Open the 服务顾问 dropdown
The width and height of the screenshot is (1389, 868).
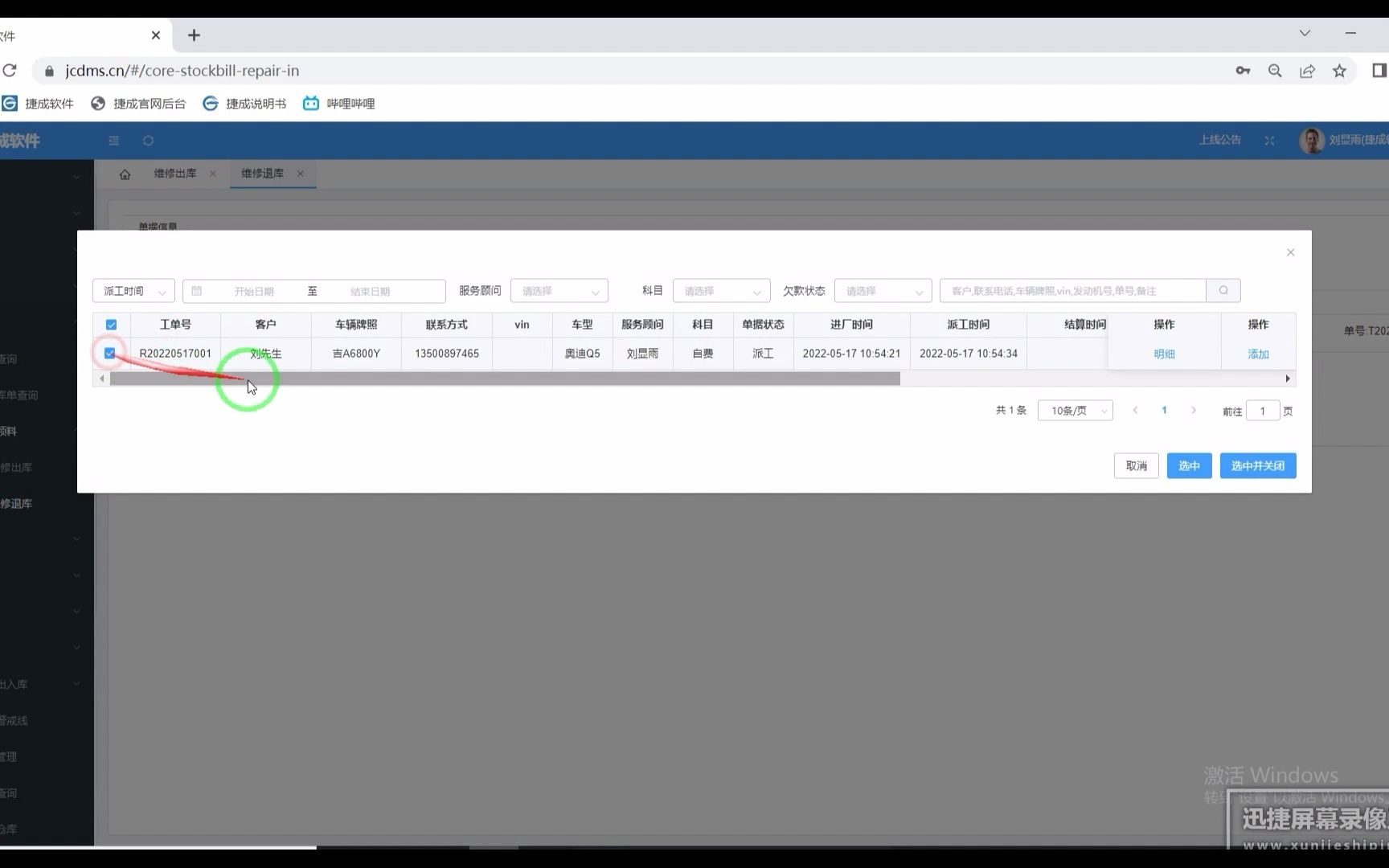tap(559, 291)
